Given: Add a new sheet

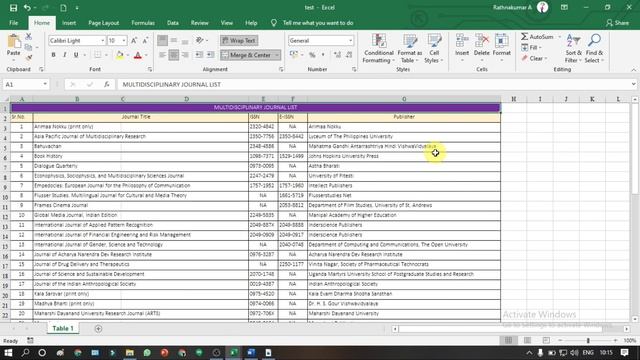Looking at the screenshot, I should tap(98, 329).
